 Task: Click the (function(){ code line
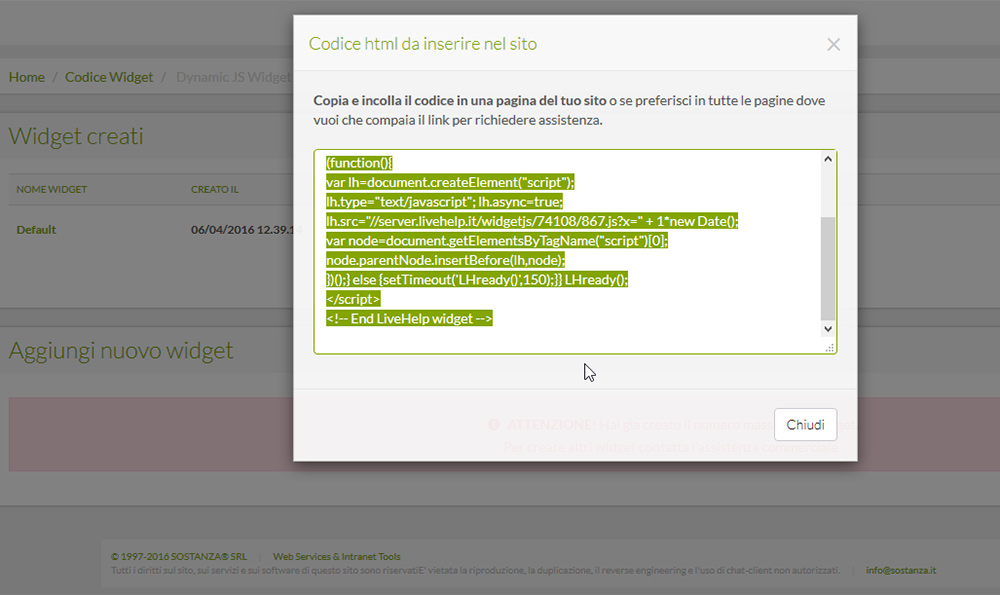[x=359, y=163]
